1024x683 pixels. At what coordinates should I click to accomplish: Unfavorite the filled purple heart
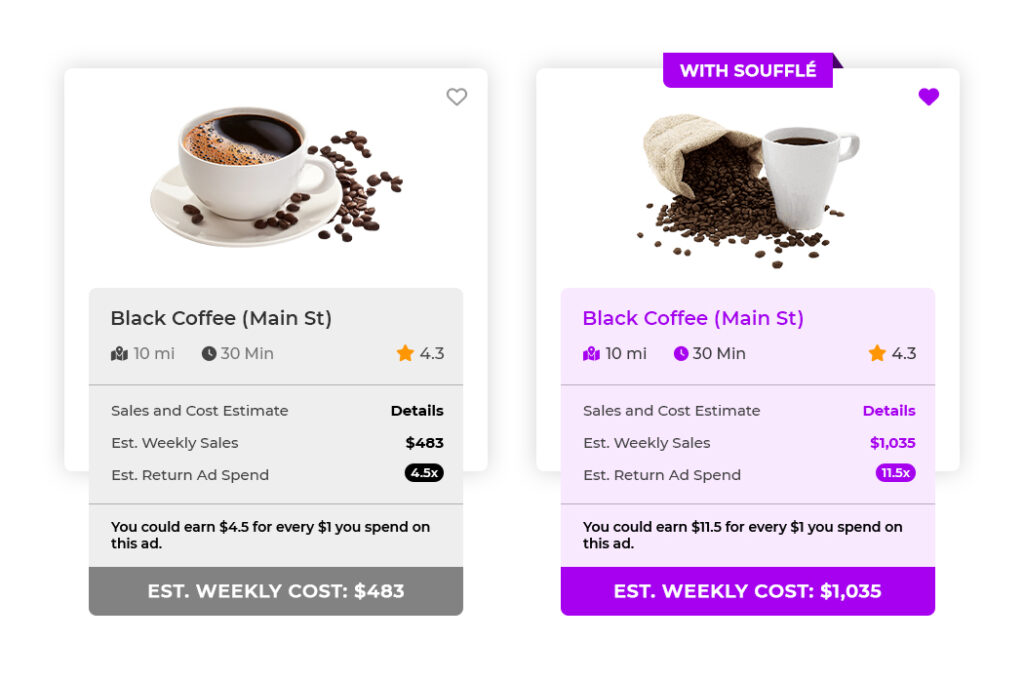click(928, 97)
